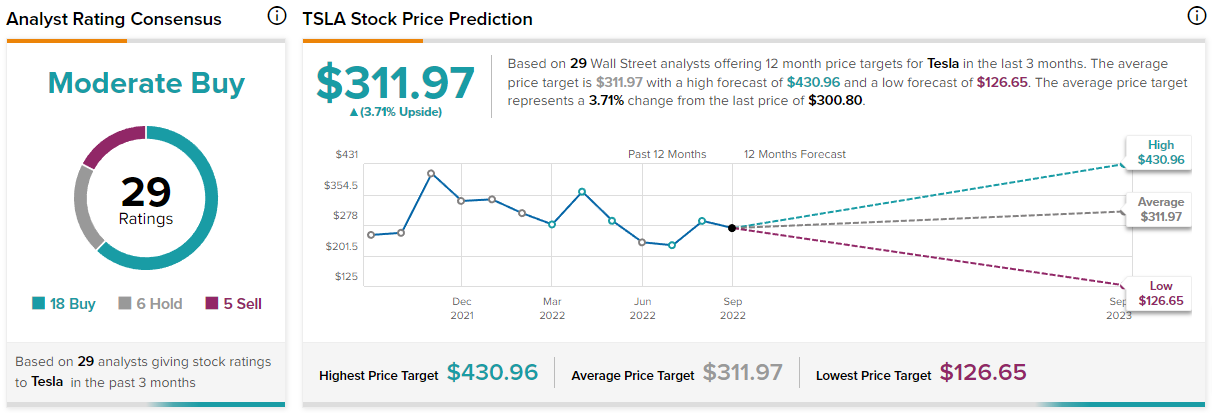
Task: Select the High $430.96 forecast label
Action: pos(1160,152)
